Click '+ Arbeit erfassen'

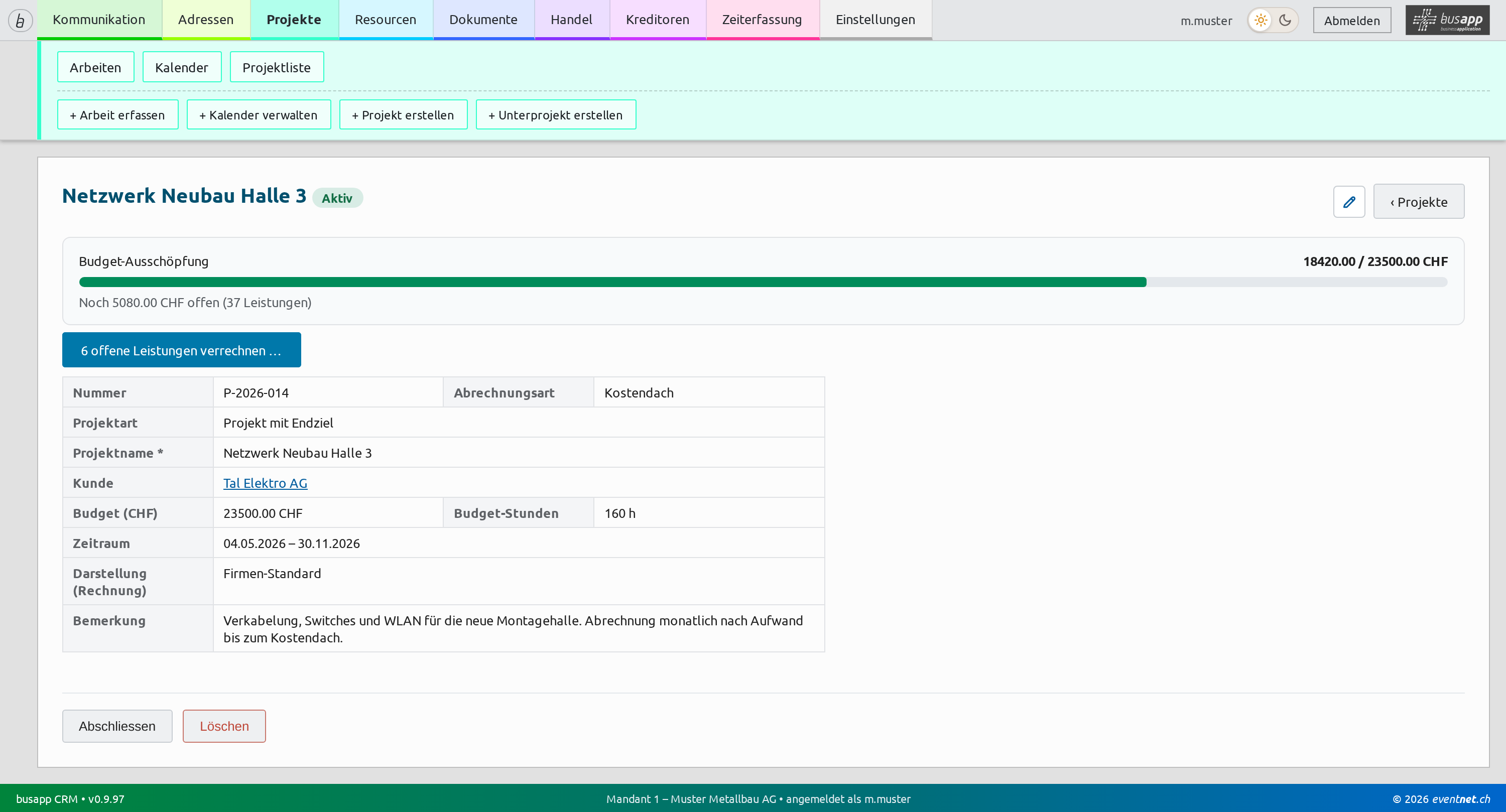point(117,114)
